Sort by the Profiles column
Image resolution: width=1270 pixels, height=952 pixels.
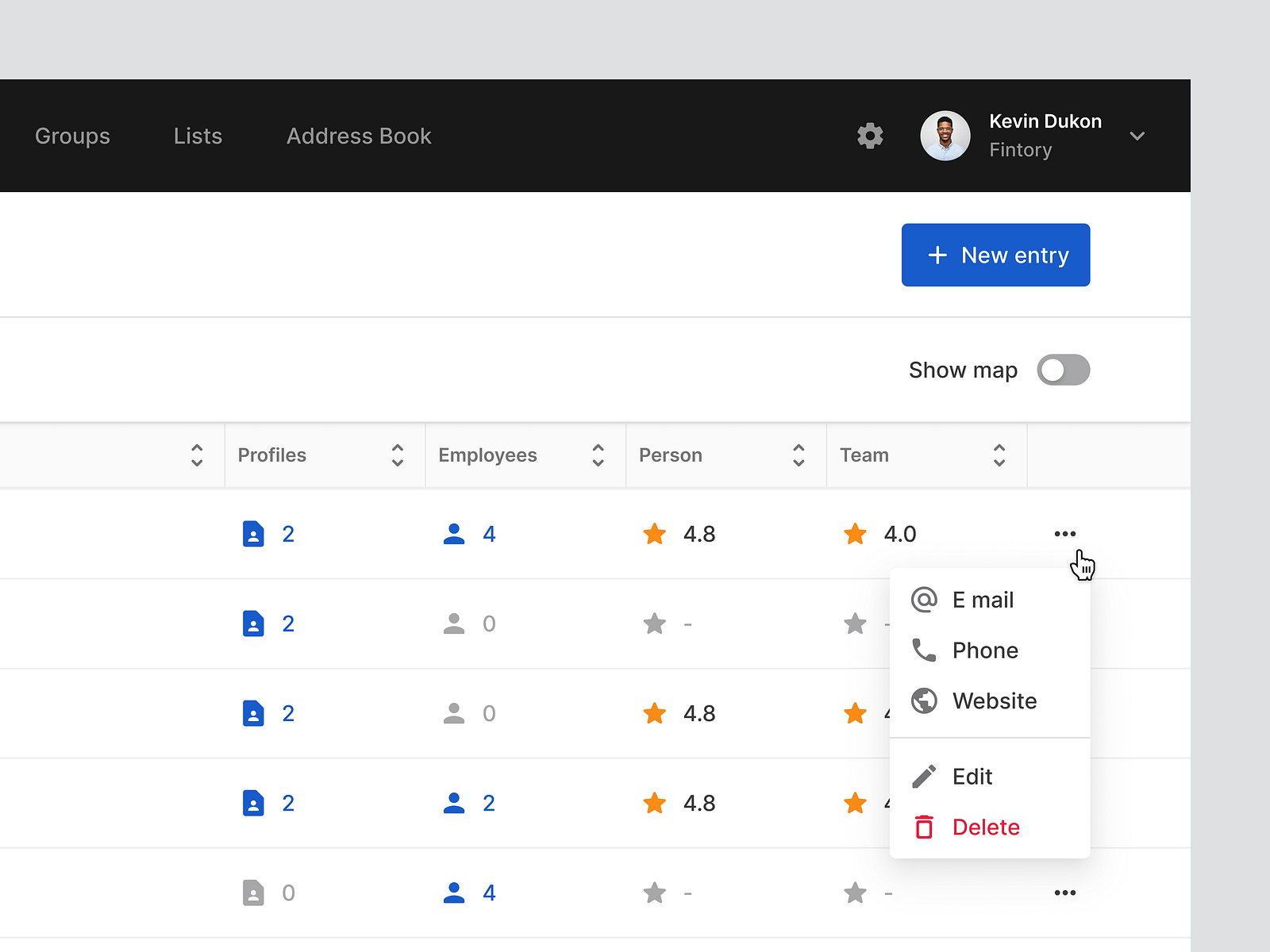point(397,455)
